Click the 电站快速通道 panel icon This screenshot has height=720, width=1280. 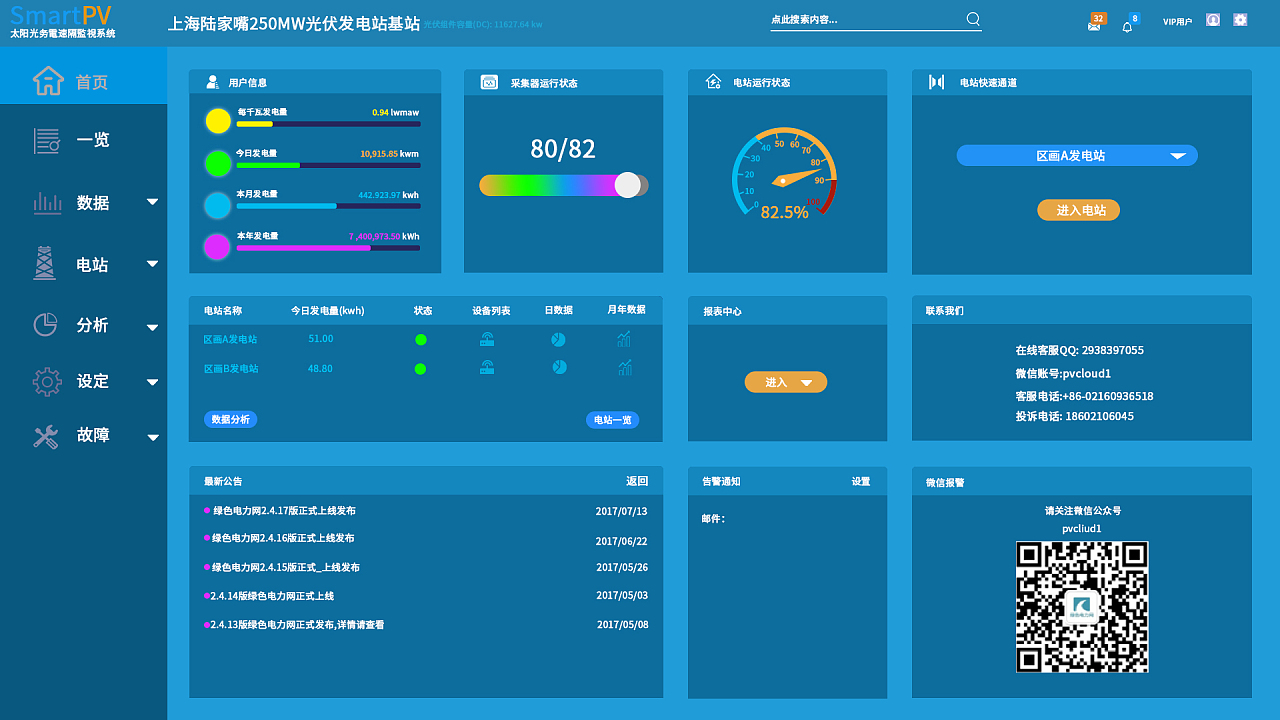(936, 82)
